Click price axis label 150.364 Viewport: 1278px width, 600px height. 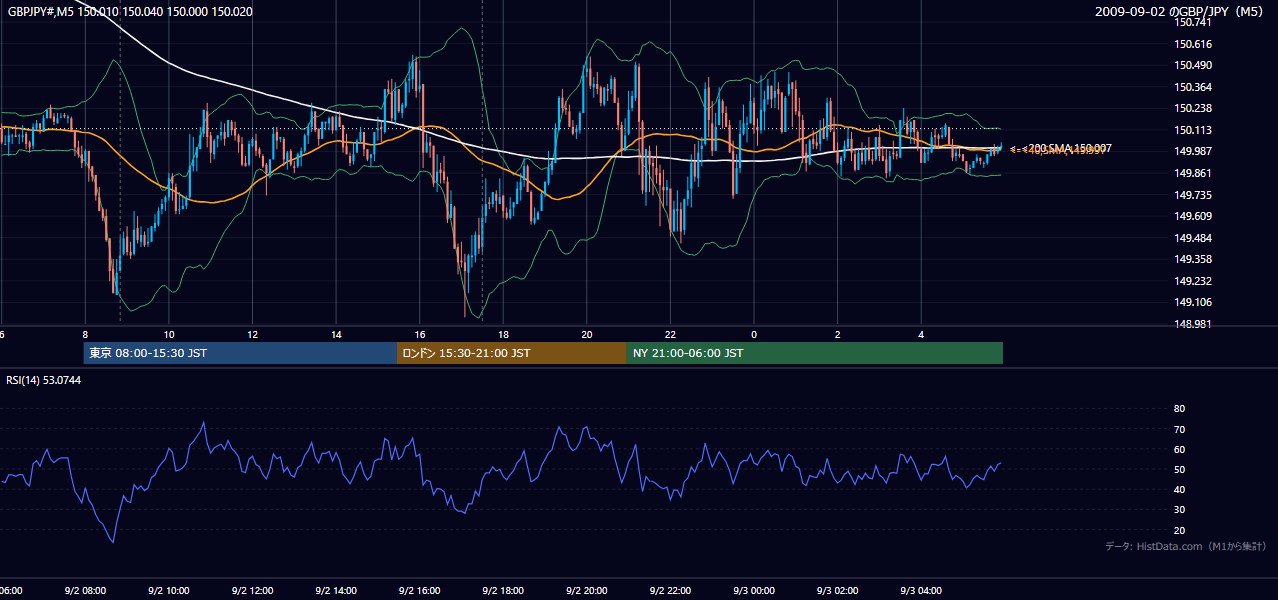pos(1195,87)
